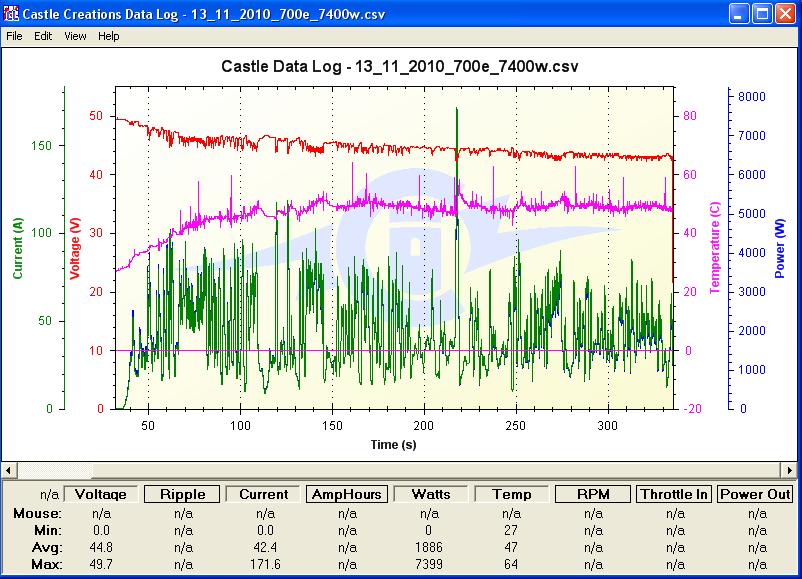Click the 'Power (W)' axis label
Image resolution: width=802 pixels, height=579 pixels.
pos(779,249)
